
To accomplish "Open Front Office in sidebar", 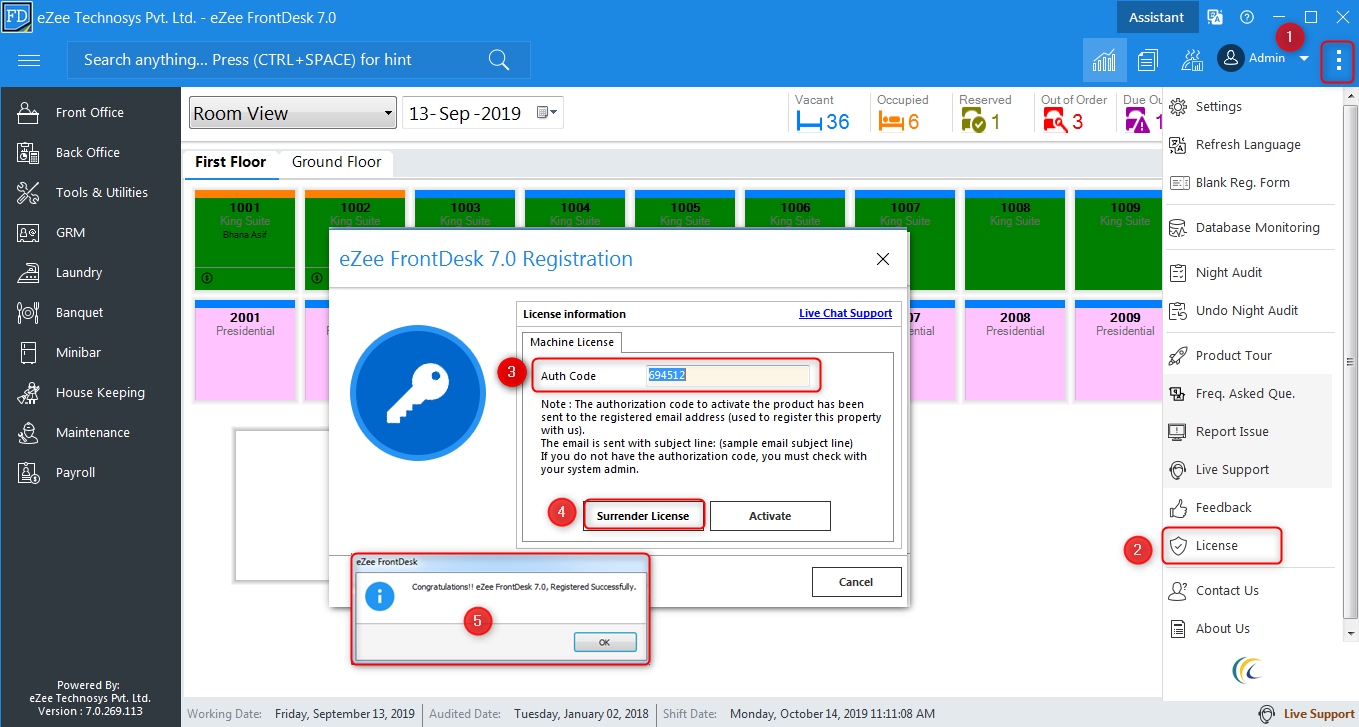I will click(x=90, y=113).
